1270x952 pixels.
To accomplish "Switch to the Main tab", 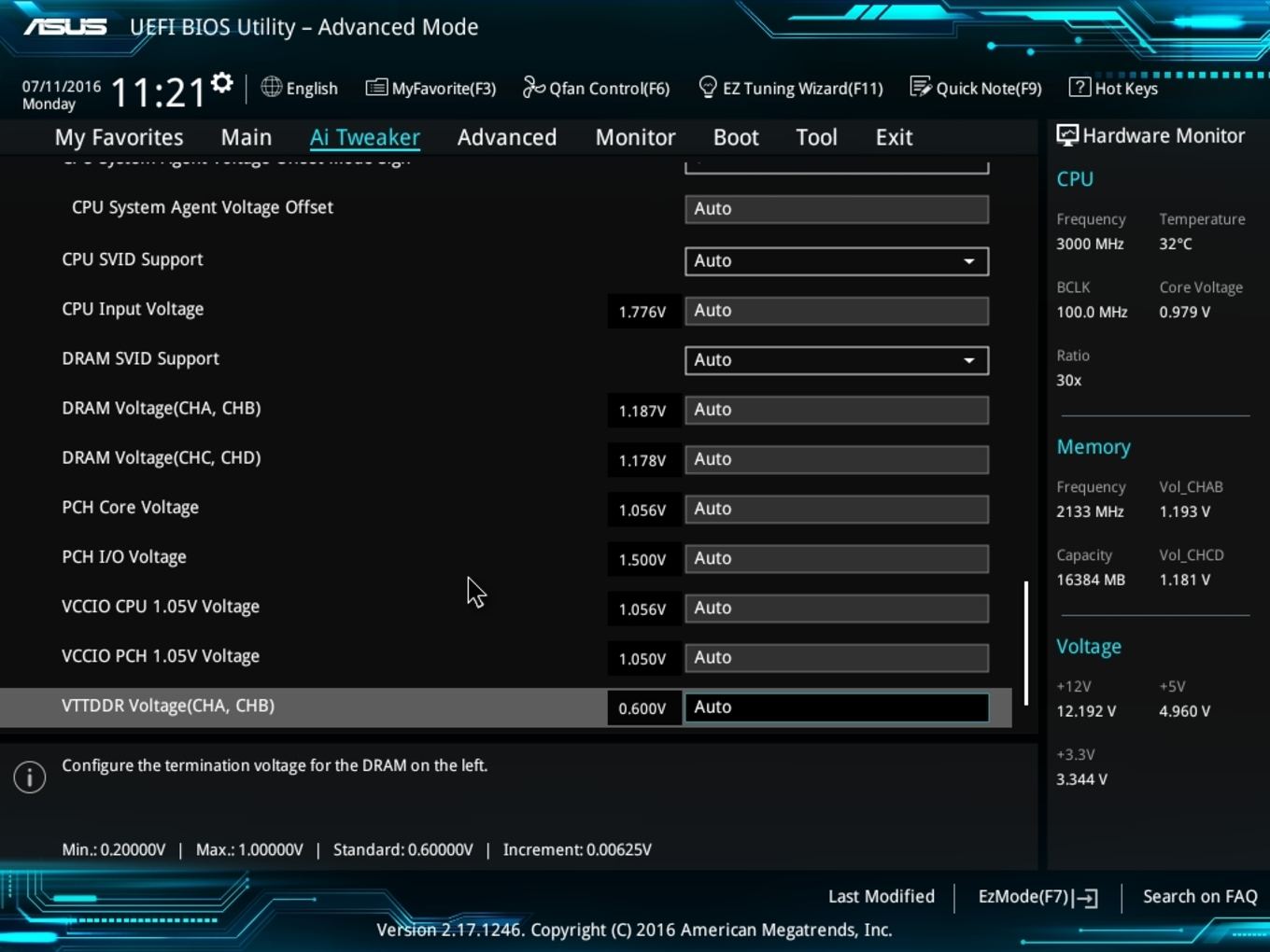I will [247, 137].
